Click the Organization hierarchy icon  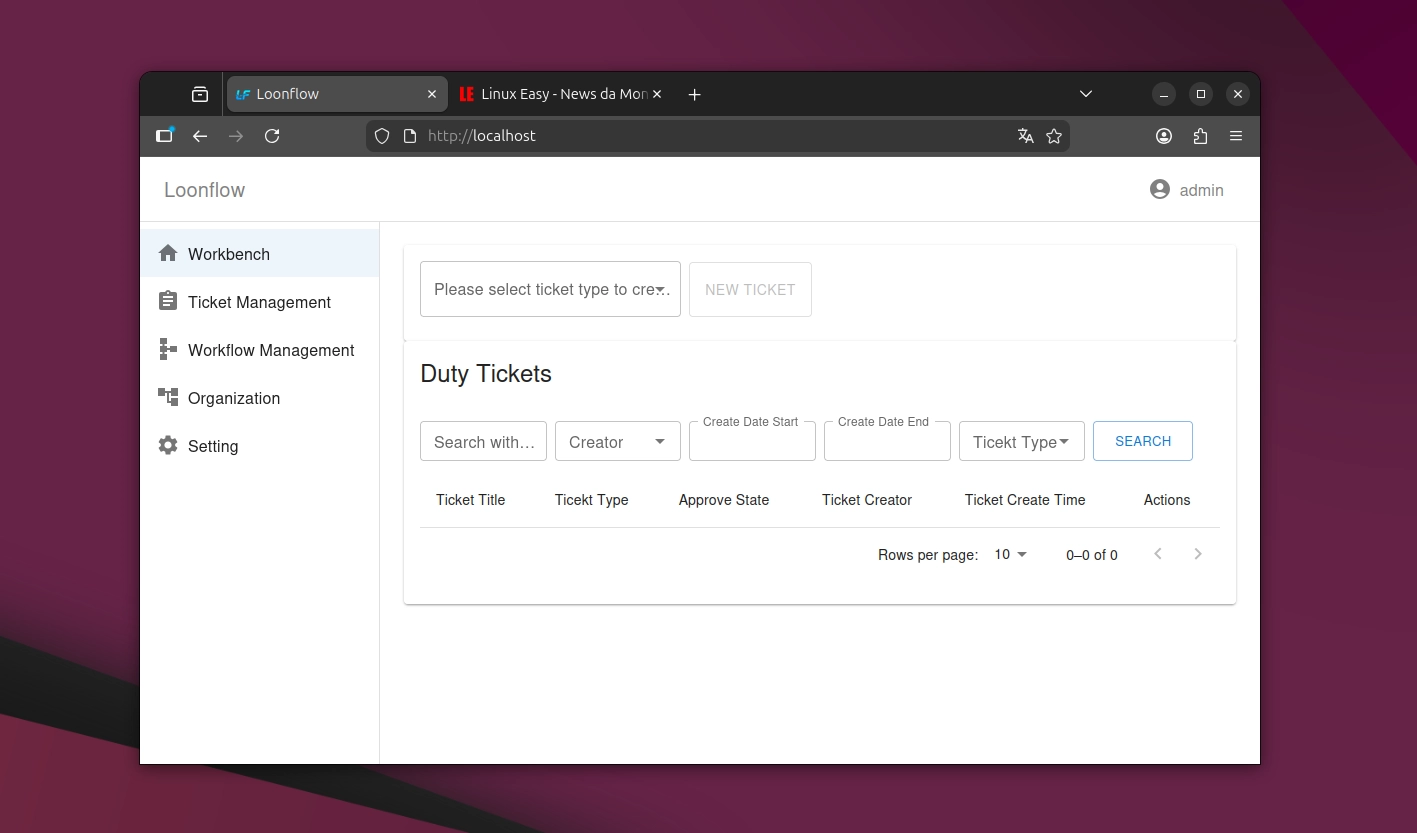(168, 397)
